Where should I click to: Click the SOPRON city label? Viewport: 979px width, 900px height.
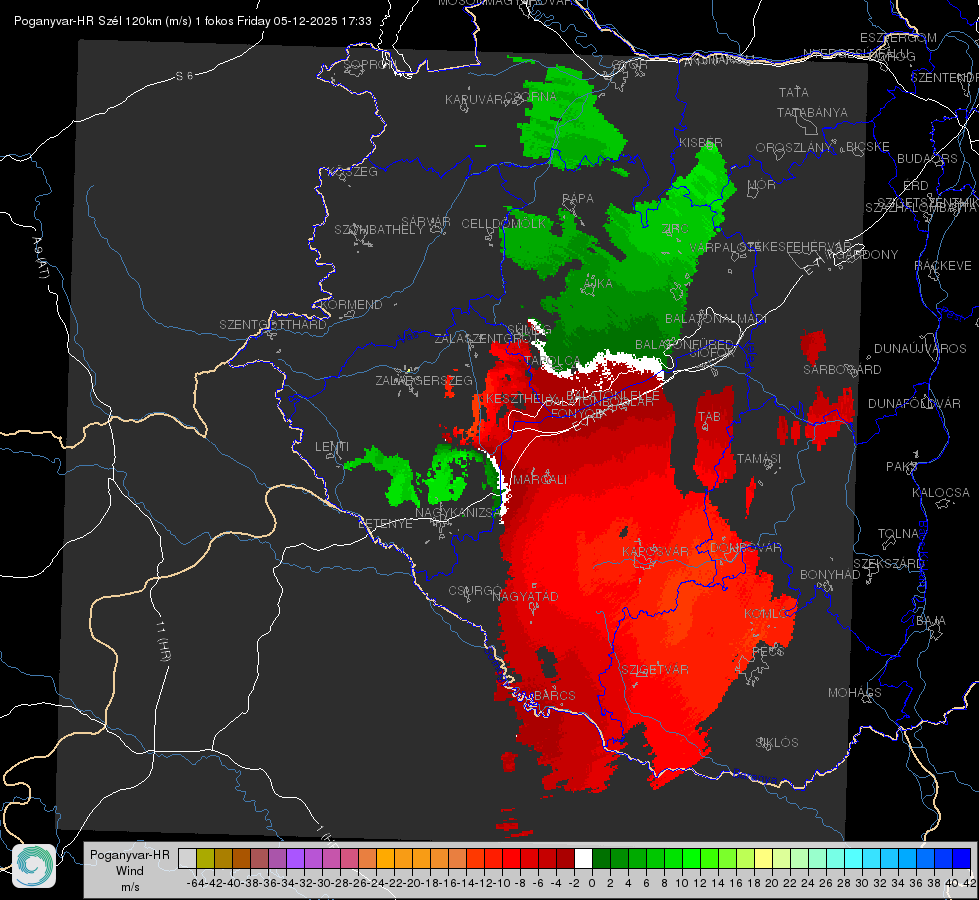point(370,64)
